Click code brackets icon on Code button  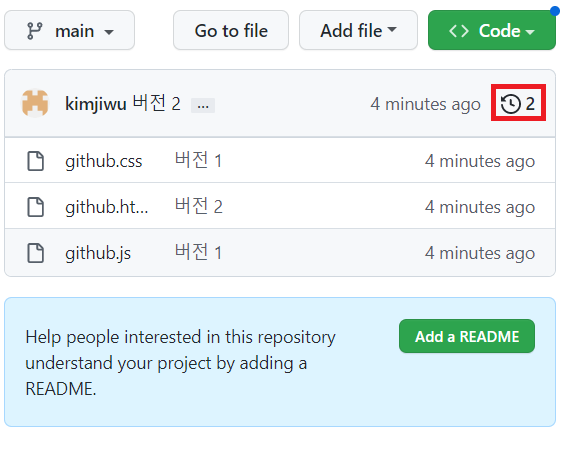point(459,31)
